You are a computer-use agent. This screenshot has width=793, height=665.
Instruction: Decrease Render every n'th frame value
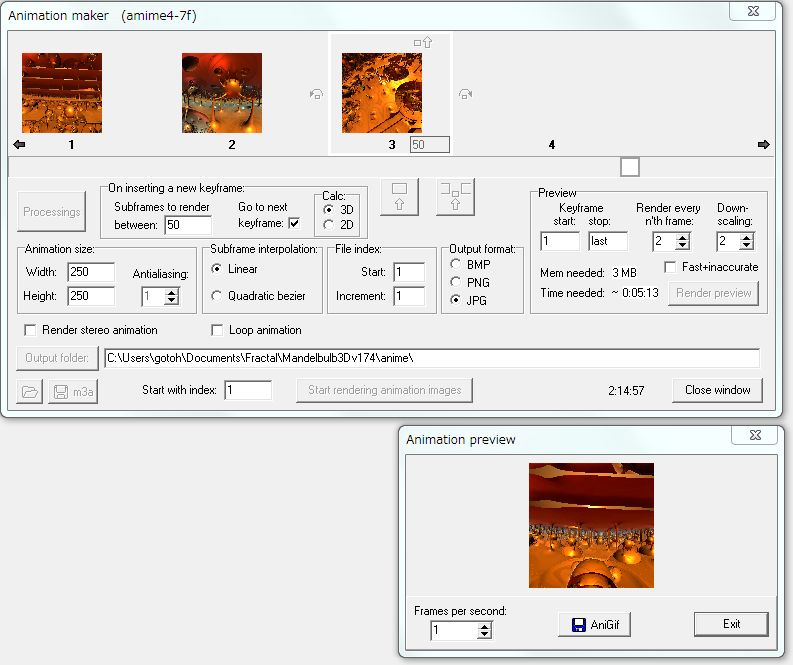click(683, 246)
